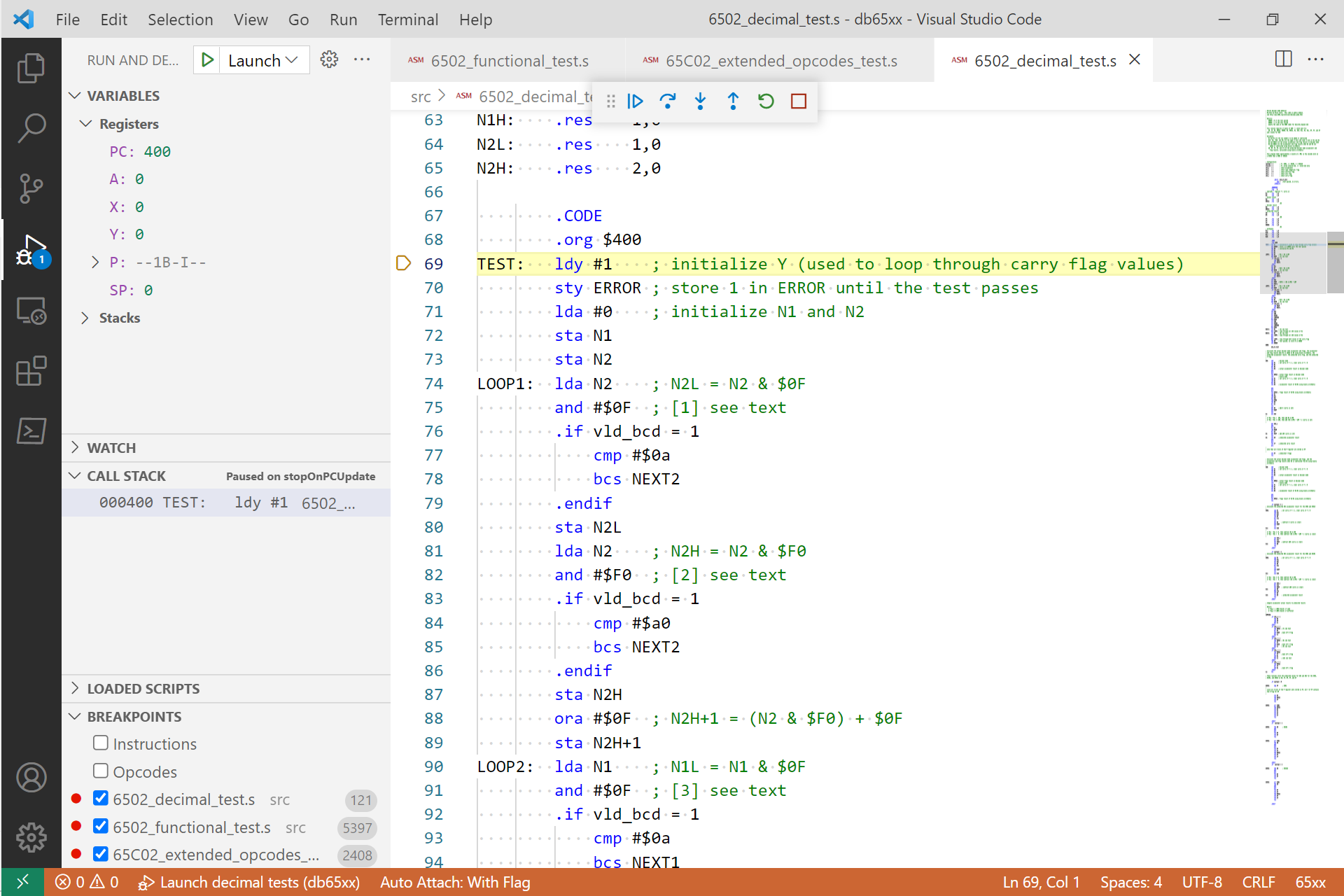Open the Search view
Viewport: 1344px width, 896px height.
click(31, 127)
